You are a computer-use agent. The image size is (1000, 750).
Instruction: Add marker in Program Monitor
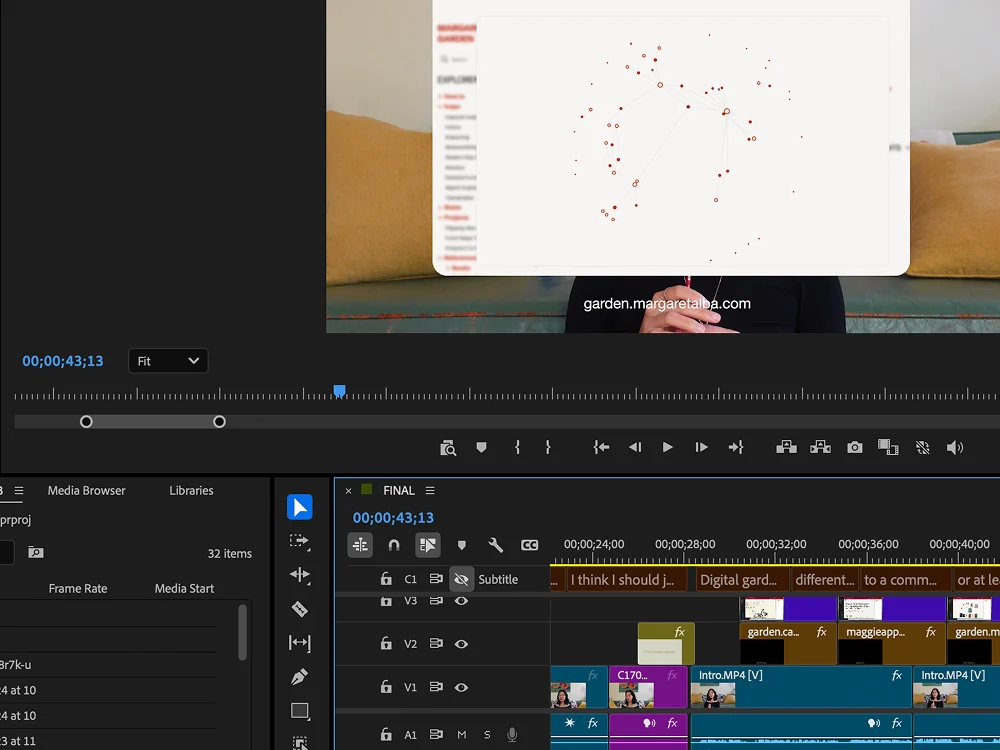click(x=482, y=448)
